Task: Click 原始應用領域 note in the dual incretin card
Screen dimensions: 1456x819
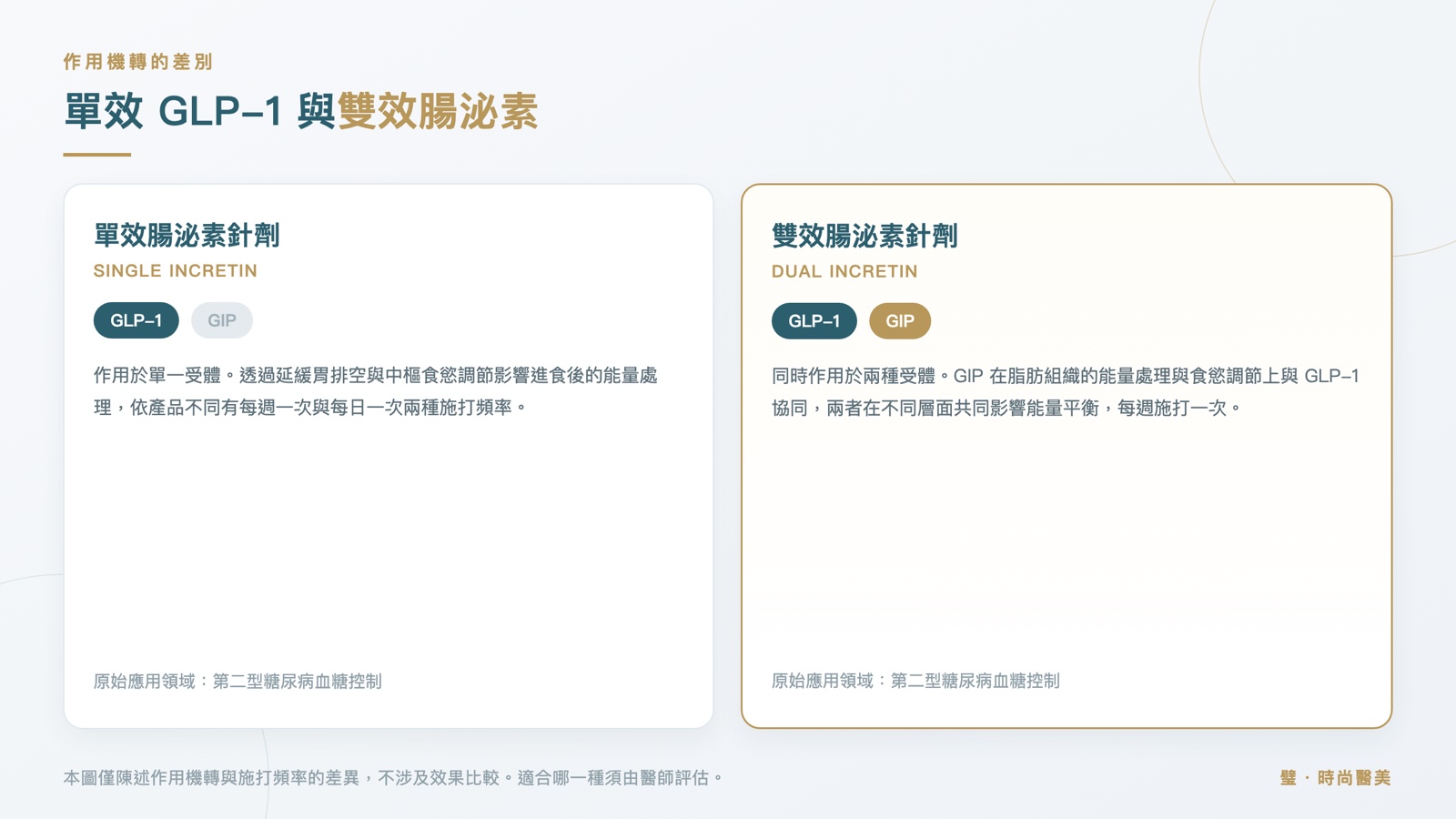Action: coord(915,681)
